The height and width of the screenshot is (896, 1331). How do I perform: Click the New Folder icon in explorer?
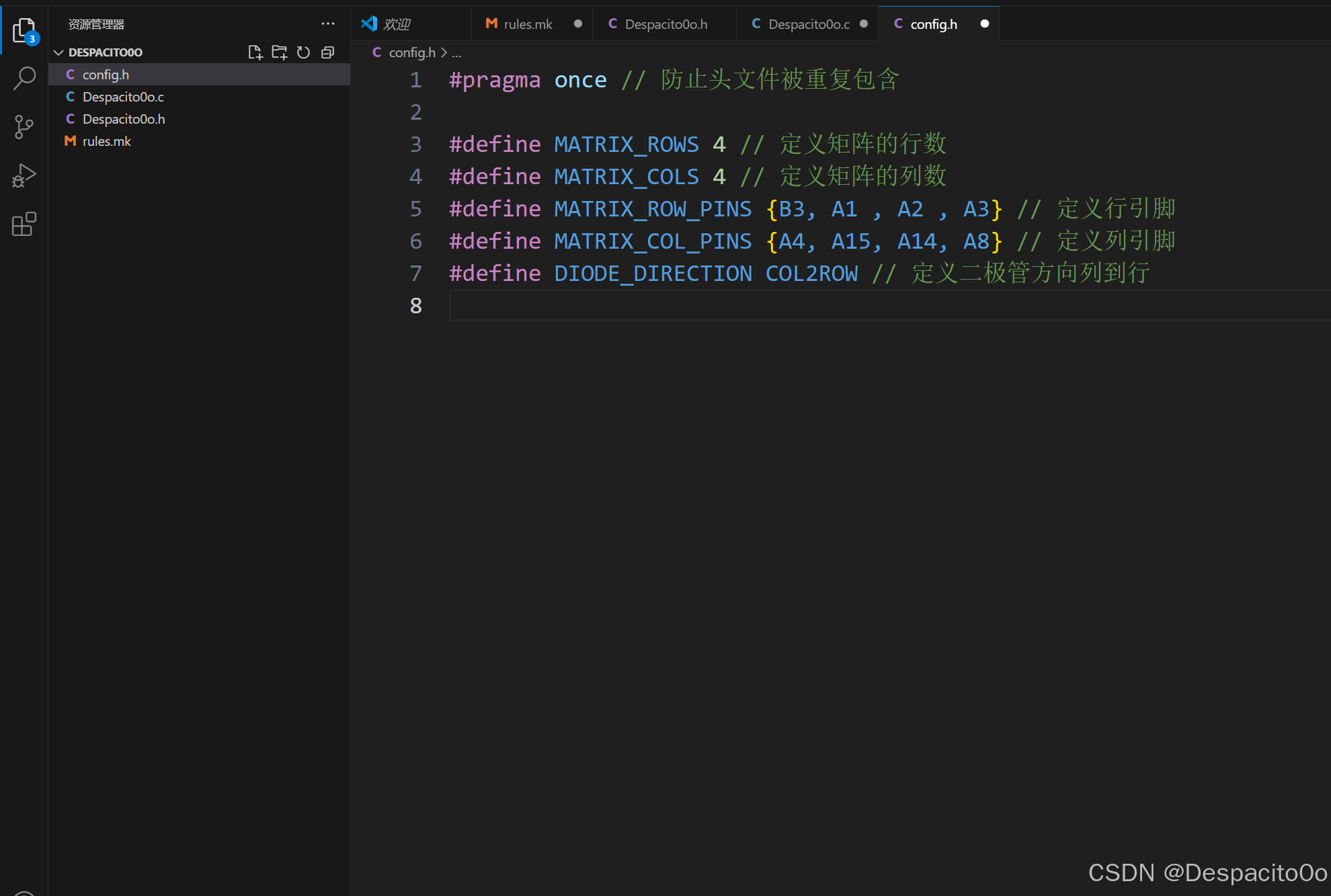(x=279, y=52)
